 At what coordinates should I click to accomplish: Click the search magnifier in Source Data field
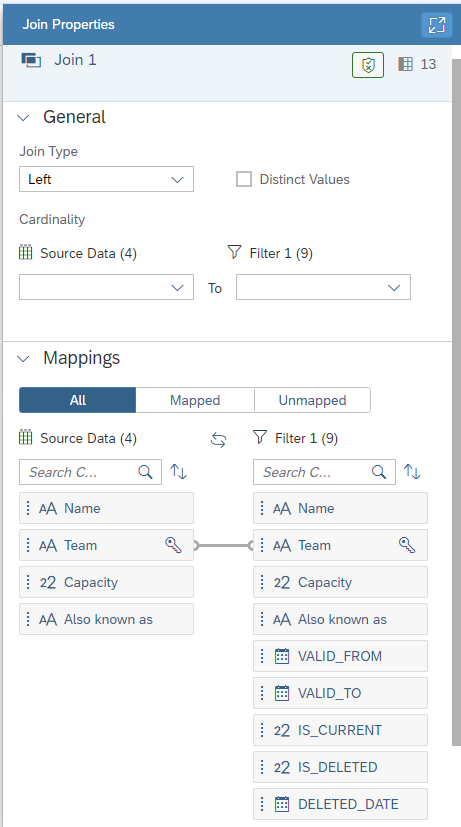pos(146,472)
